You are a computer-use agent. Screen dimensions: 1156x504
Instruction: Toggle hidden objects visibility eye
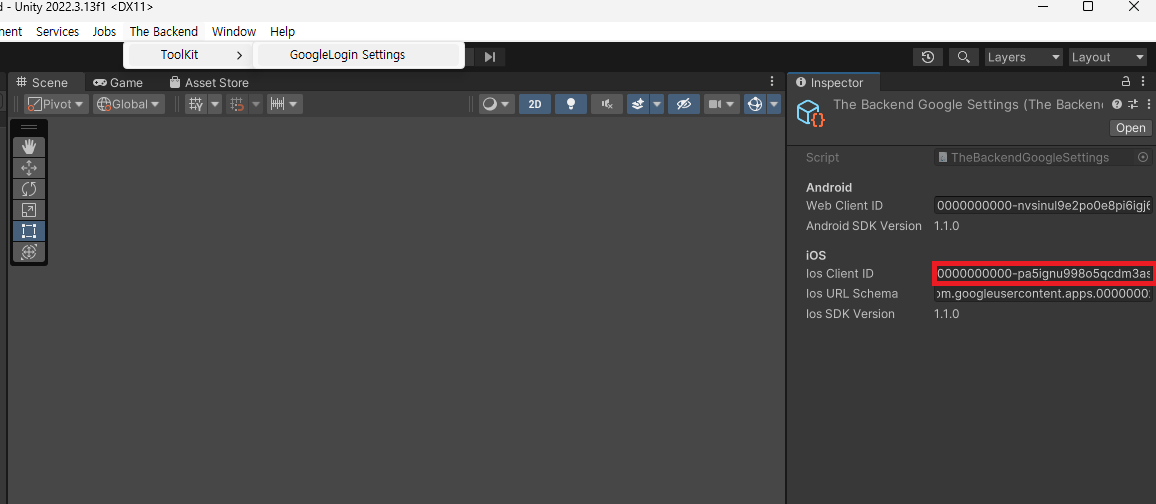(x=683, y=105)
